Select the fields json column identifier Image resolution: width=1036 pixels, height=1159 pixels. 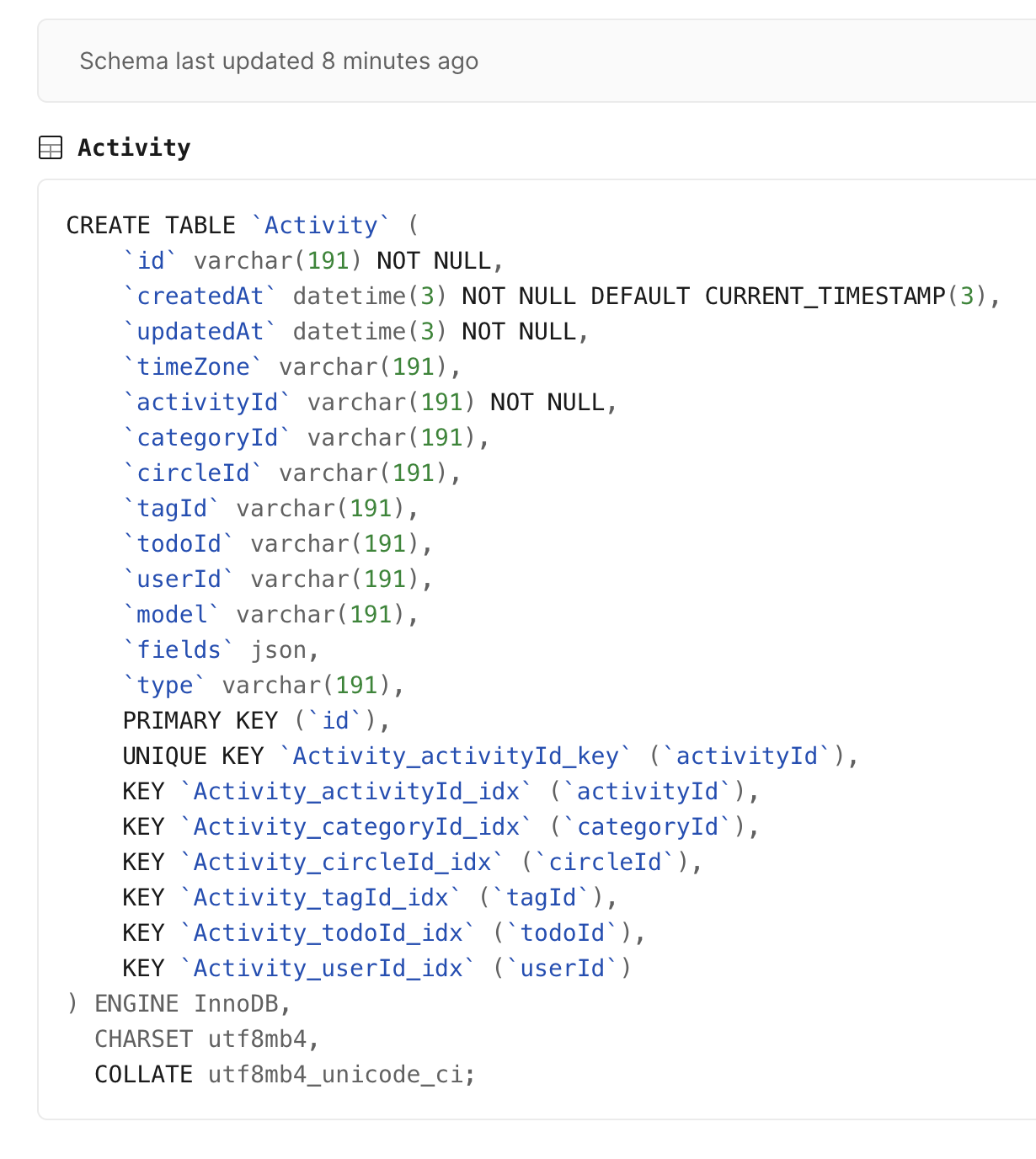click(179, 649)
